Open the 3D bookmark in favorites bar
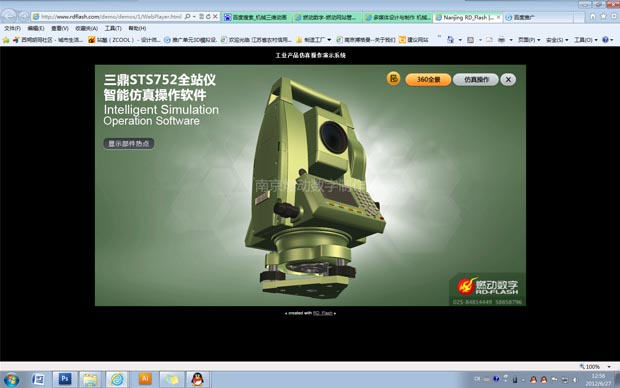Viewport: 620px width, 388px height. pos(190,40)
